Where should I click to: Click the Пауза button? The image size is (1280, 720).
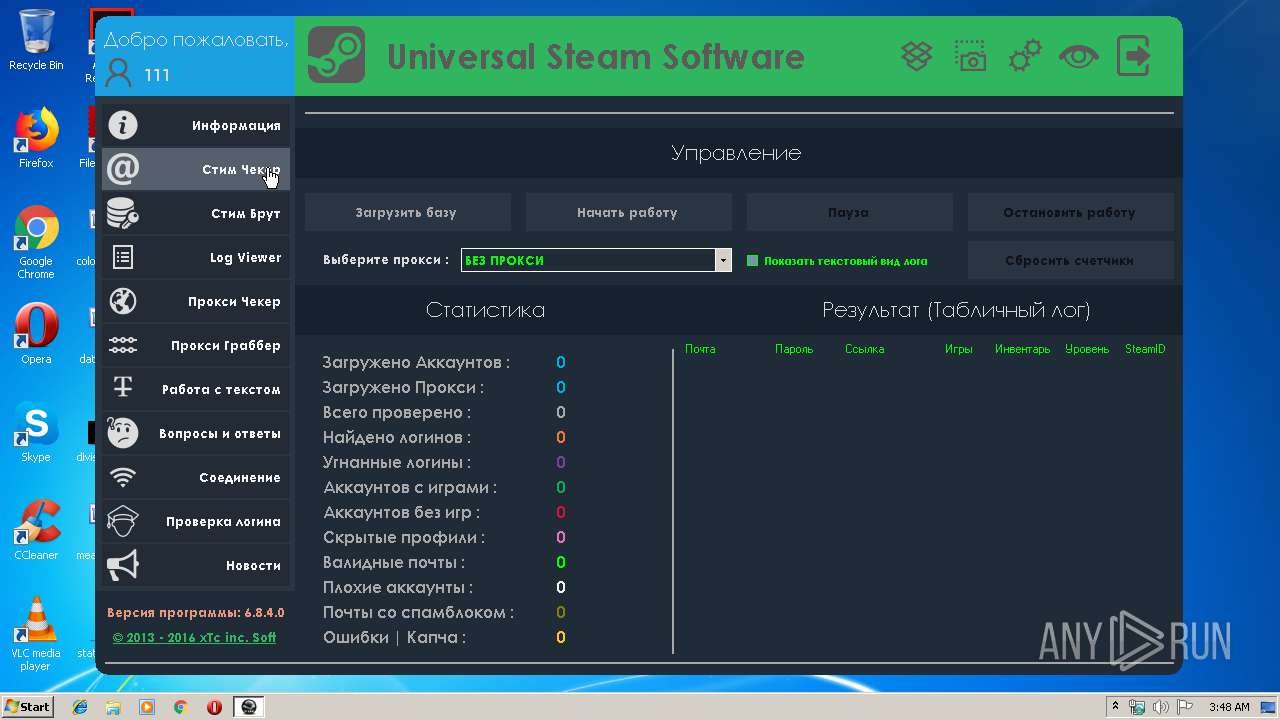[x=849, y=212]
